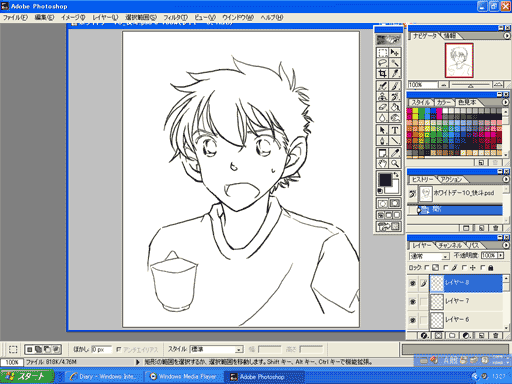Enable lock transparent pixels checkbox
This screenshot has height=384, width=512.
coord(427,267)
